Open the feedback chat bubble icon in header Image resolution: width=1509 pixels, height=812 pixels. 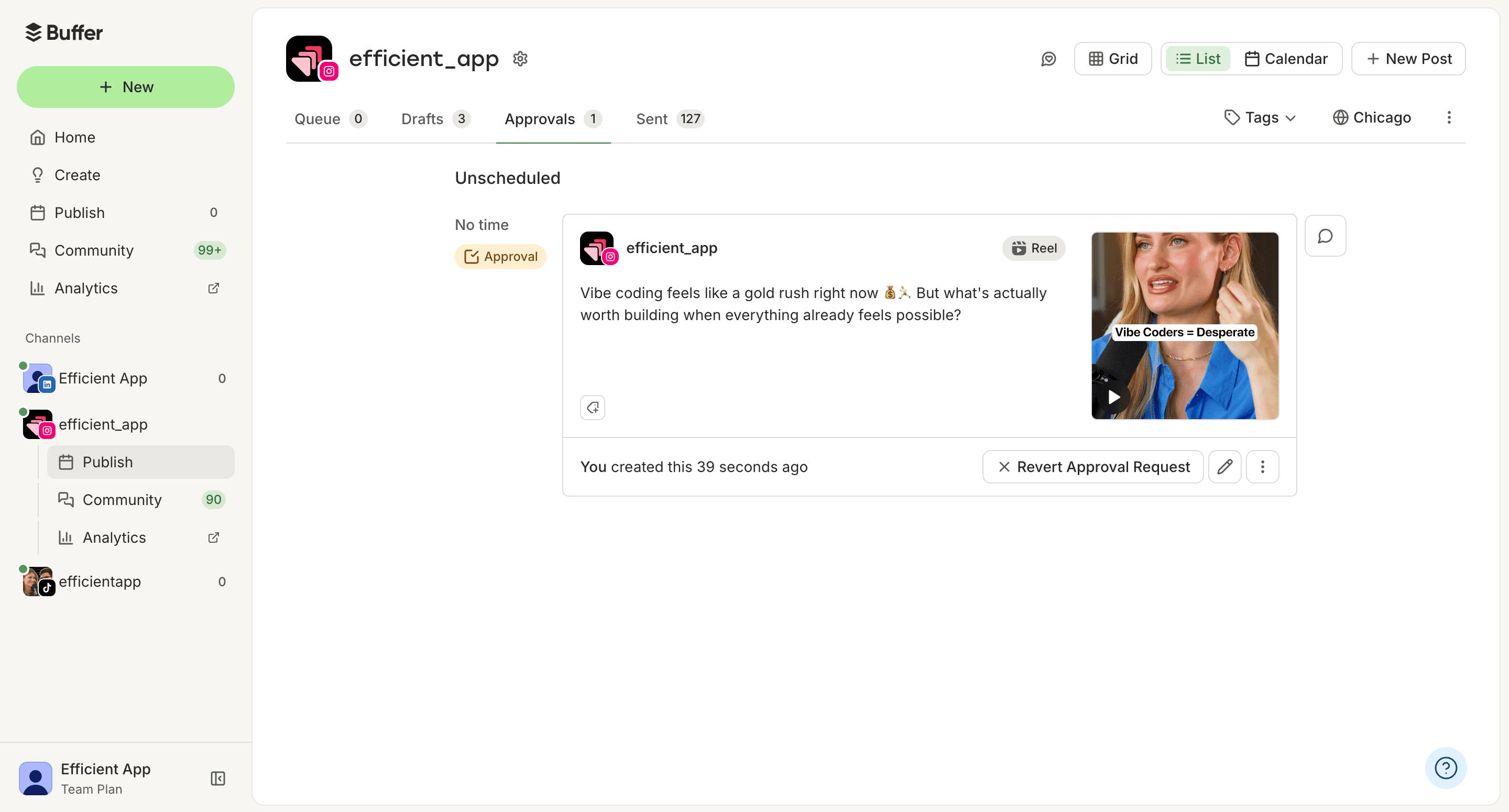click(x=1048, y=59)
